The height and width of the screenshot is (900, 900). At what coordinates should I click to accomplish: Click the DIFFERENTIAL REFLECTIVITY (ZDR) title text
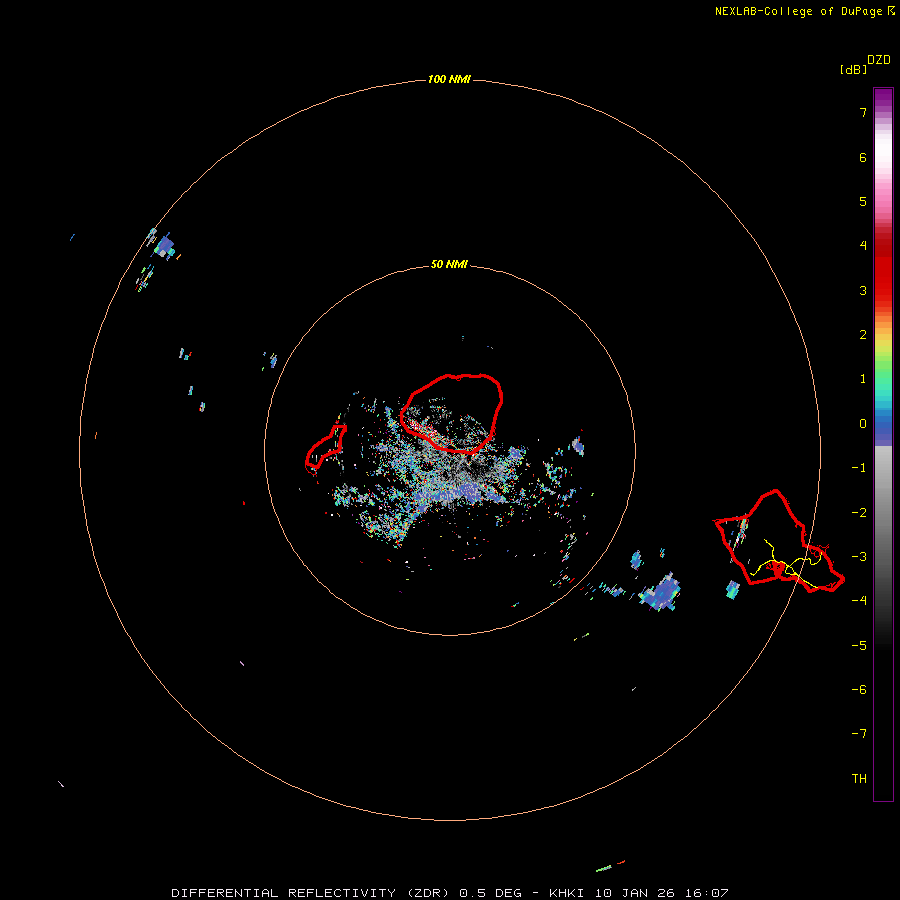click(310, 893)
